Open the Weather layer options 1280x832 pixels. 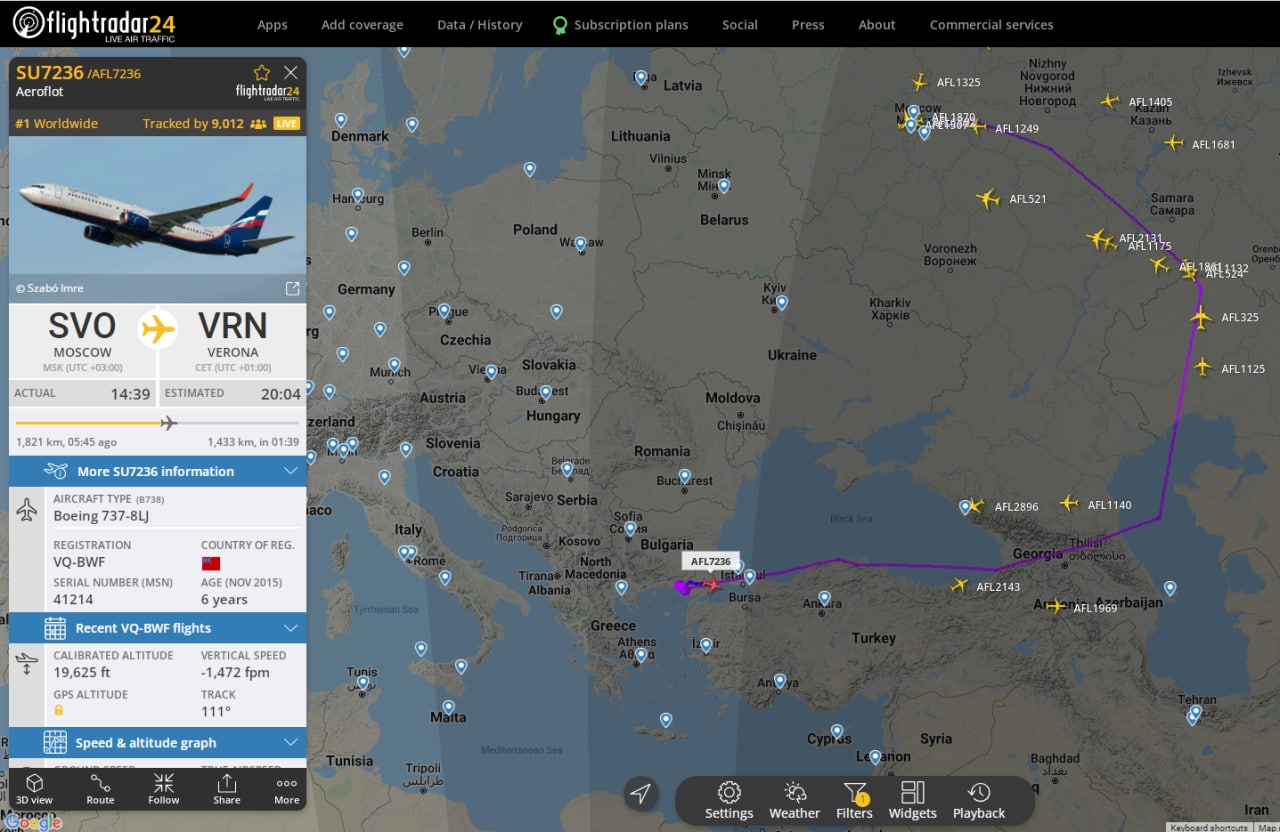tap(795, 800)
